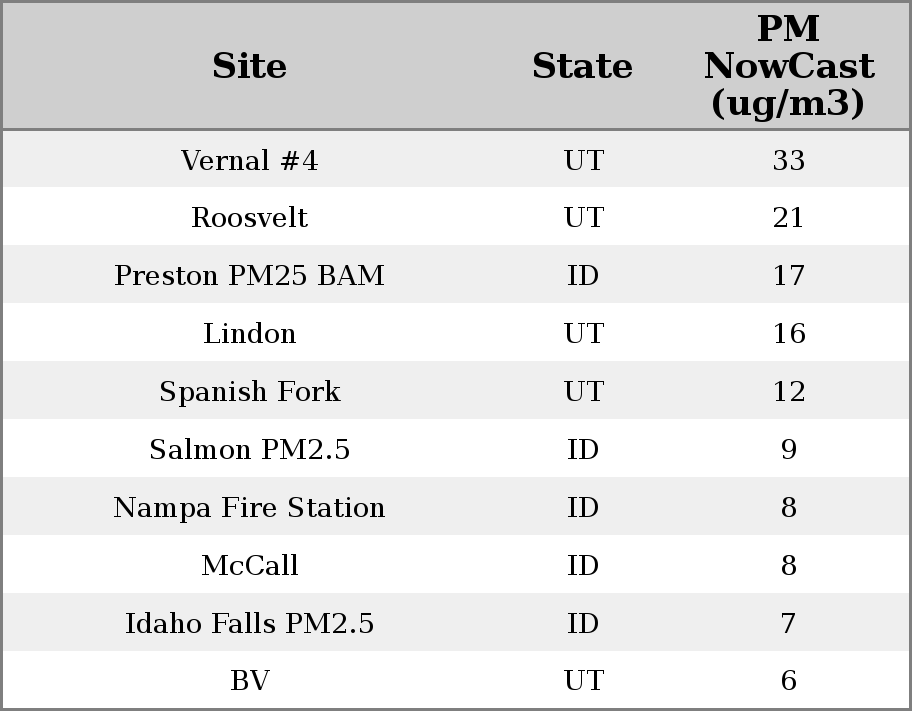Screen dimensions: 912x711
Task: Click the PM NowCast (ug/m3) column header
Action: pyautogui.click(x=788, y=66)
